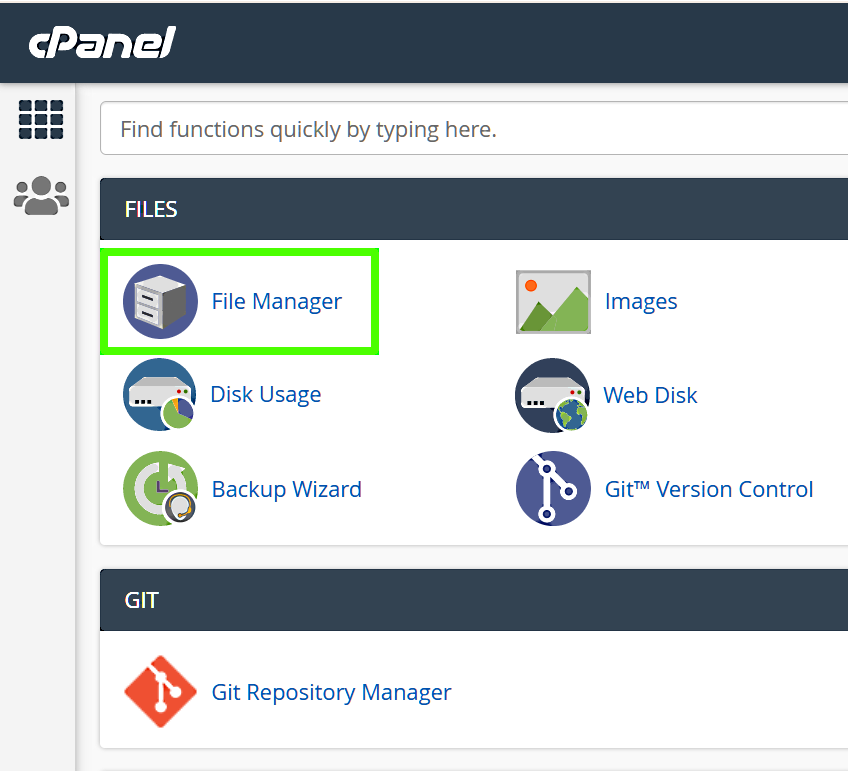Open Web Disk via its globe icon

(x=553, y=394)
